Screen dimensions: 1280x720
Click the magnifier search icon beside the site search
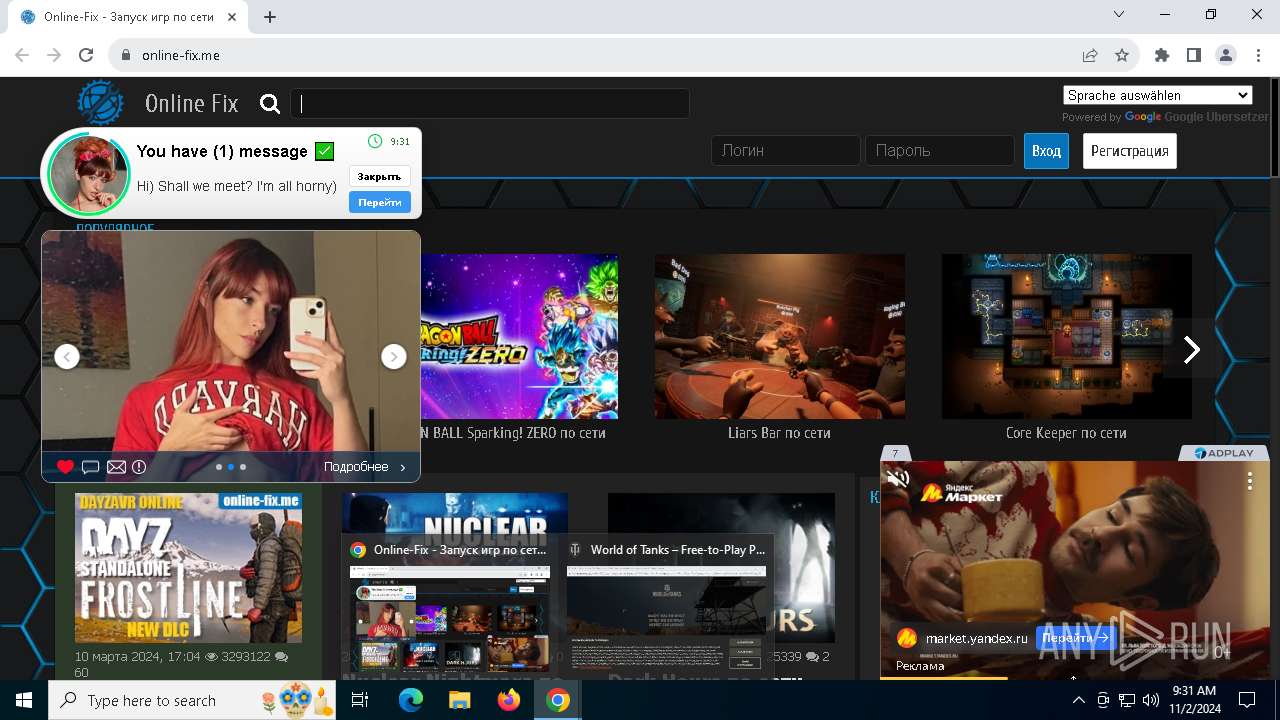coord(270,104)
